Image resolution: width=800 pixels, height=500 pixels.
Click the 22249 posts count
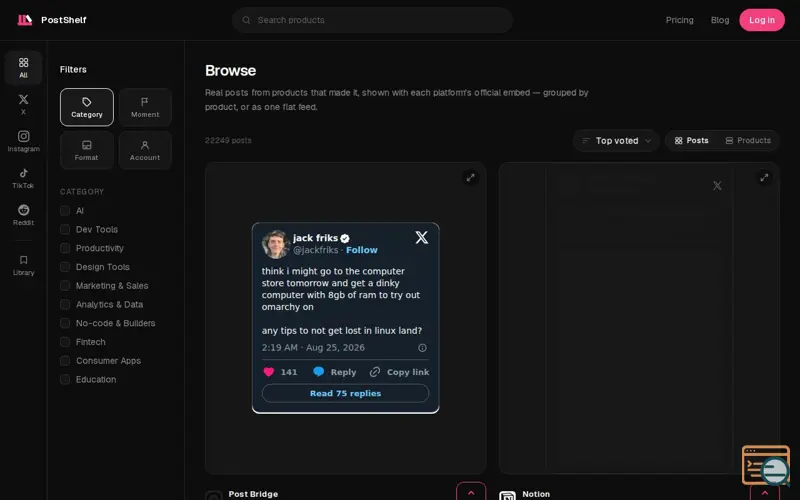[x=228, y=140]
